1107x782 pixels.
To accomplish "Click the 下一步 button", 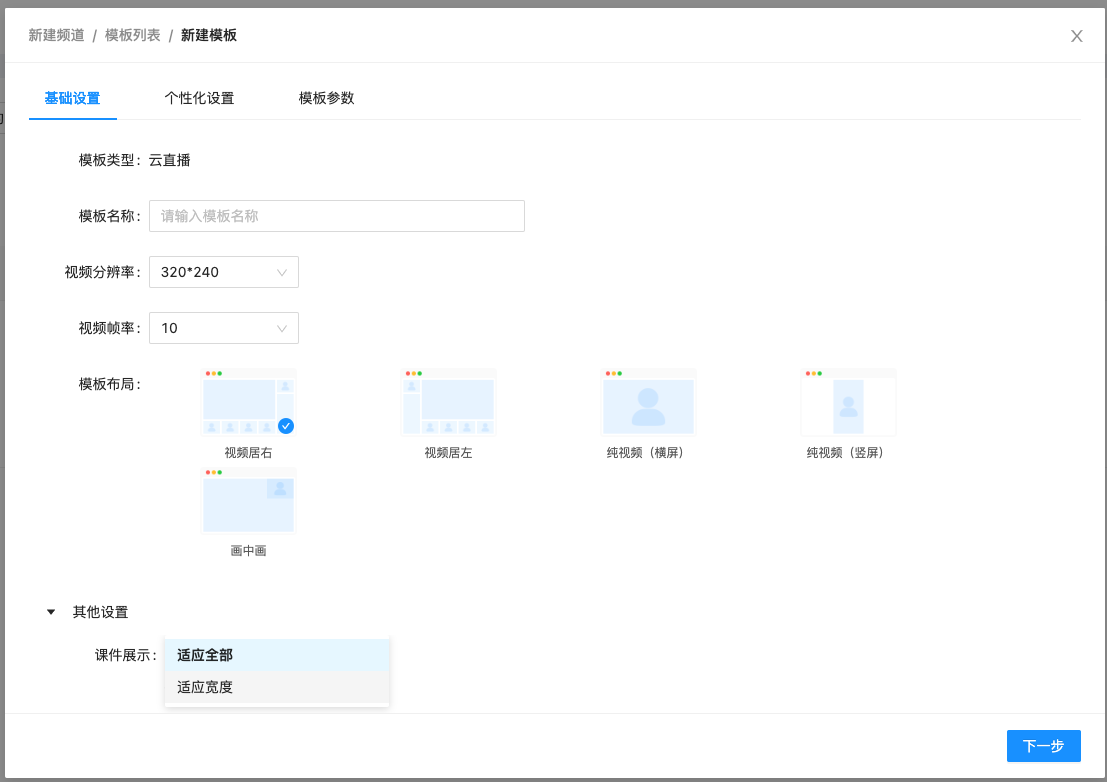I will (x=1043, y=745).
